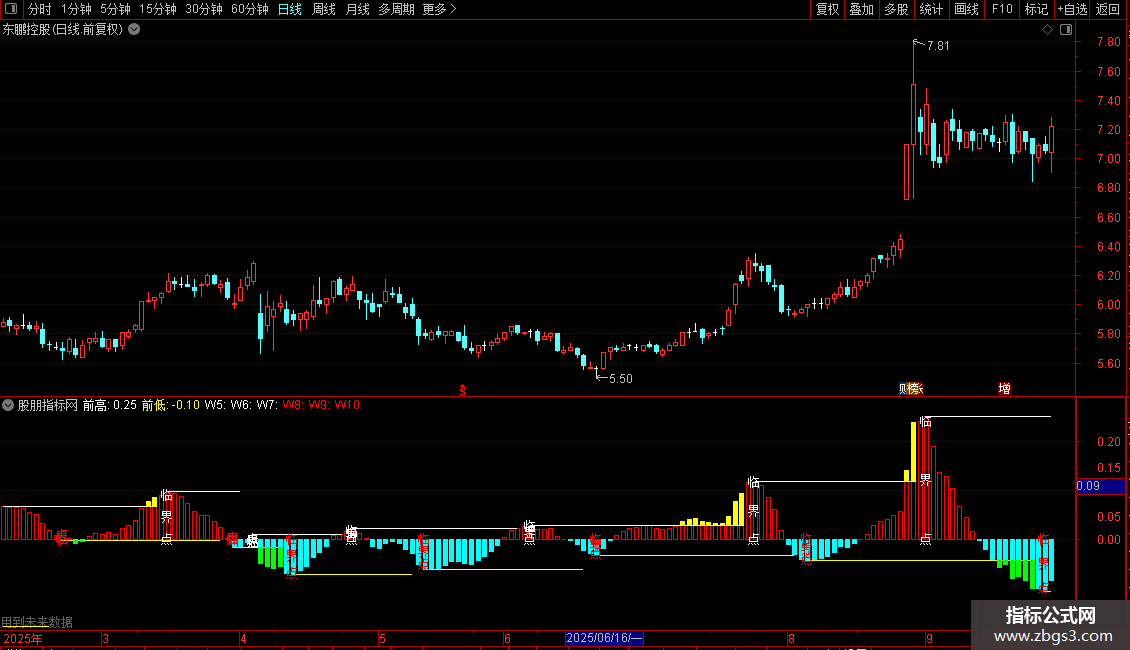
Task: Click the 7.80 price axis label
Action: click(x=1109, y=42)
